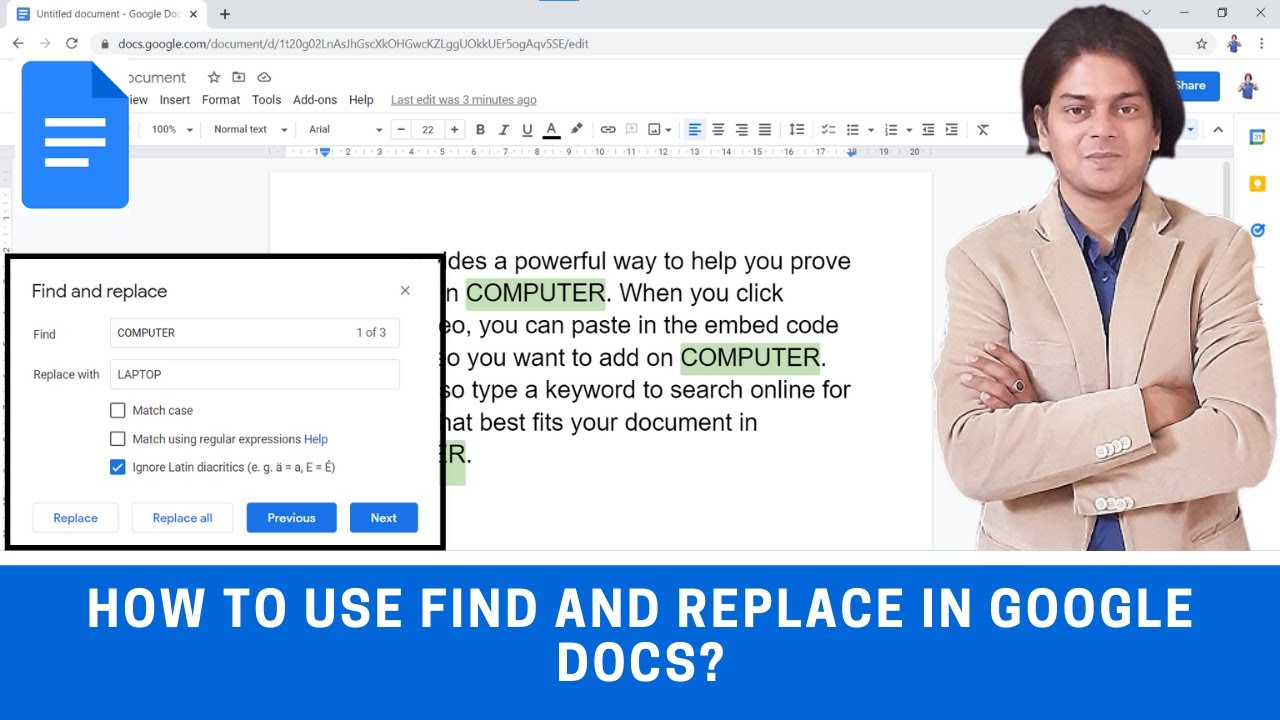Open the regular expressions Help link
The image size is (1280, 720).
point(316,439)
